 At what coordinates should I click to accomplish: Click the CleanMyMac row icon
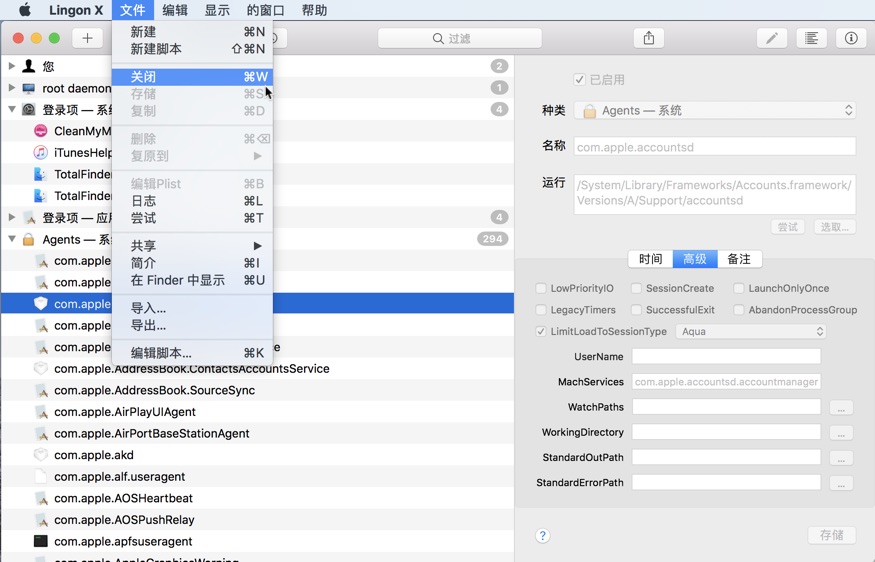41,131
